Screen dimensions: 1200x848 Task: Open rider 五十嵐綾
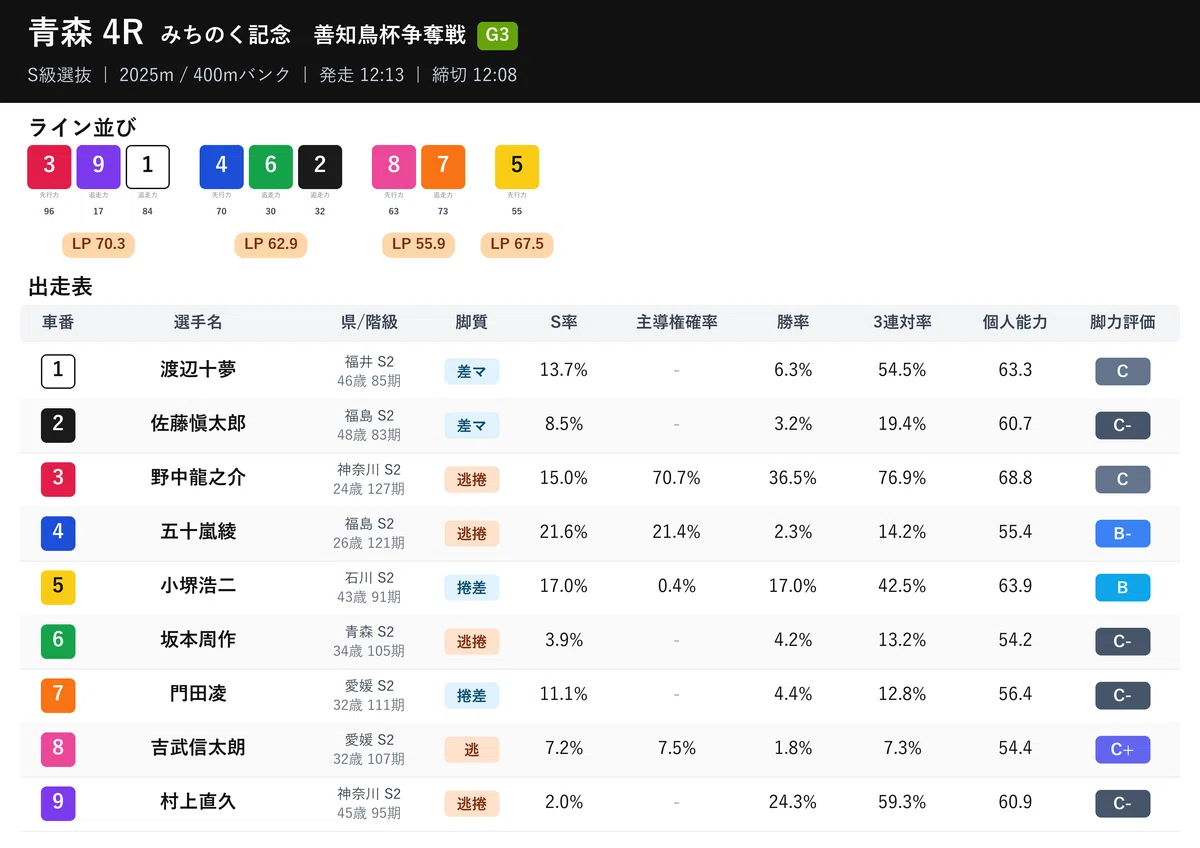click(198, 532)
